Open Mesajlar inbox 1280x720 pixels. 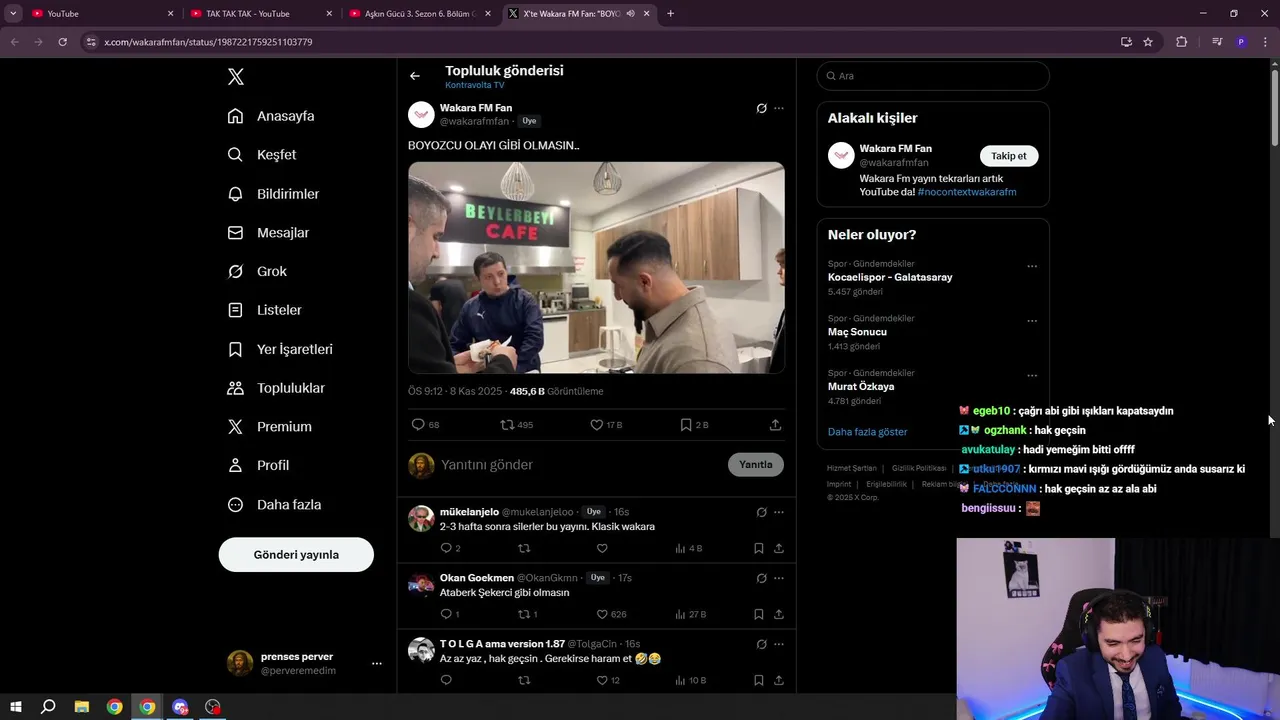click(268, 233)
